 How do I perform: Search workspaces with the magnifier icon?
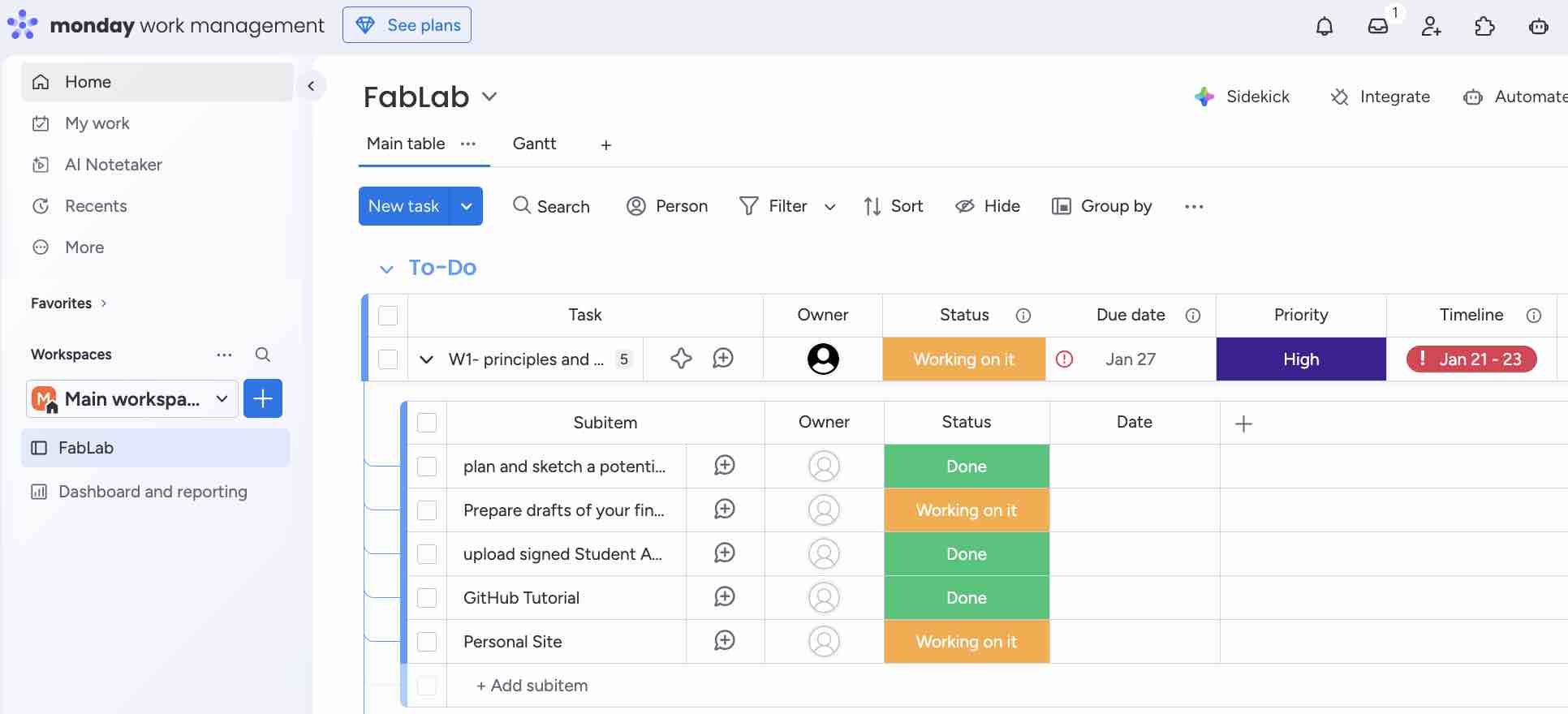point(262,355)
